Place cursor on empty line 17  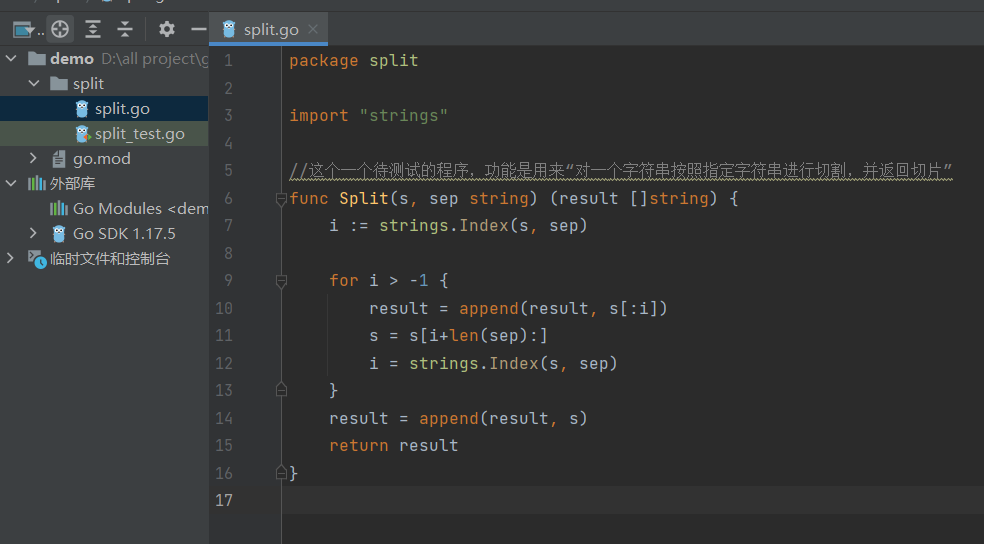click(600, 500)
